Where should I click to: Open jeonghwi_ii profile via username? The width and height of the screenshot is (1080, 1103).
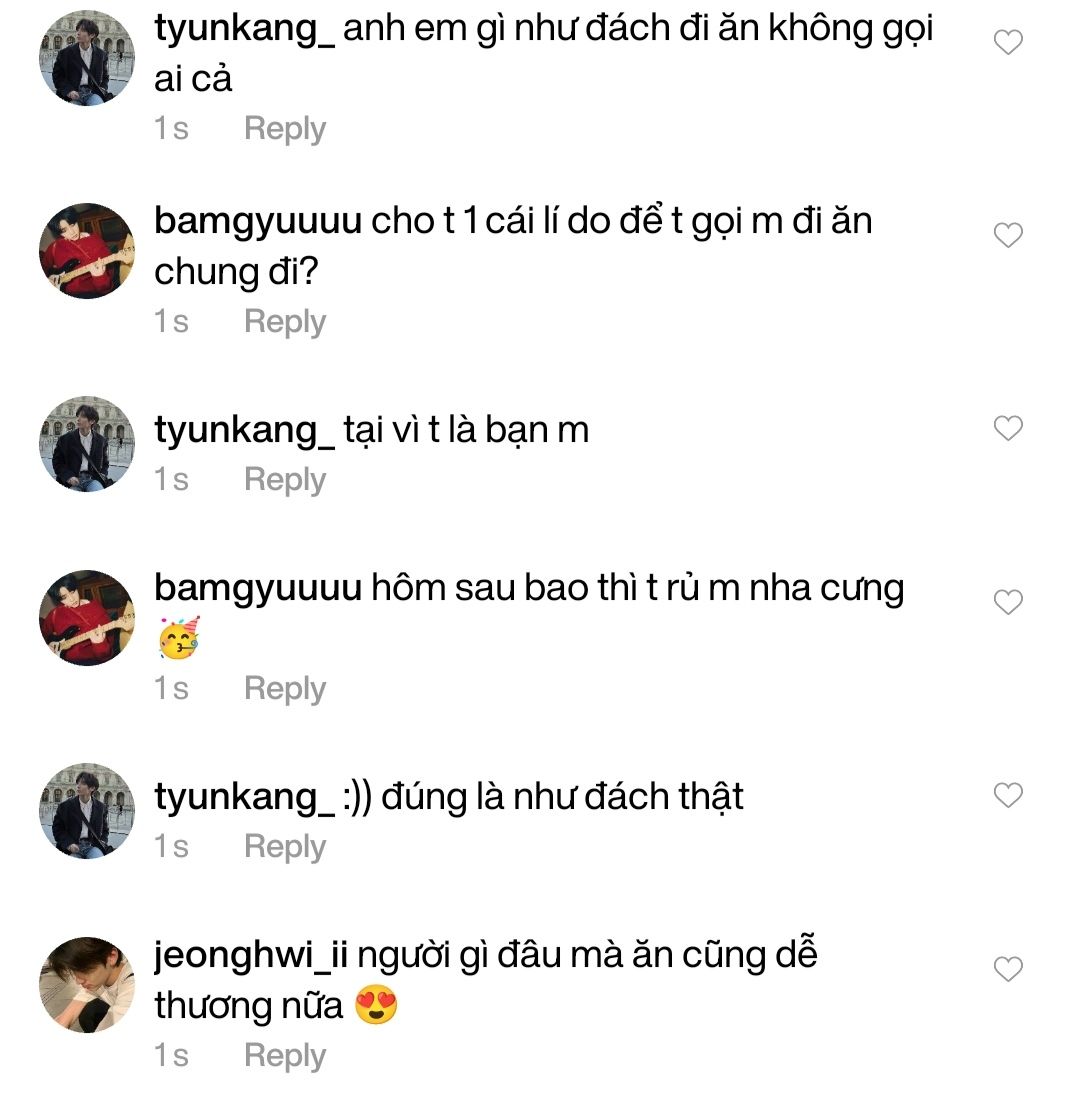pyautogui.click(x=251, y=955)
